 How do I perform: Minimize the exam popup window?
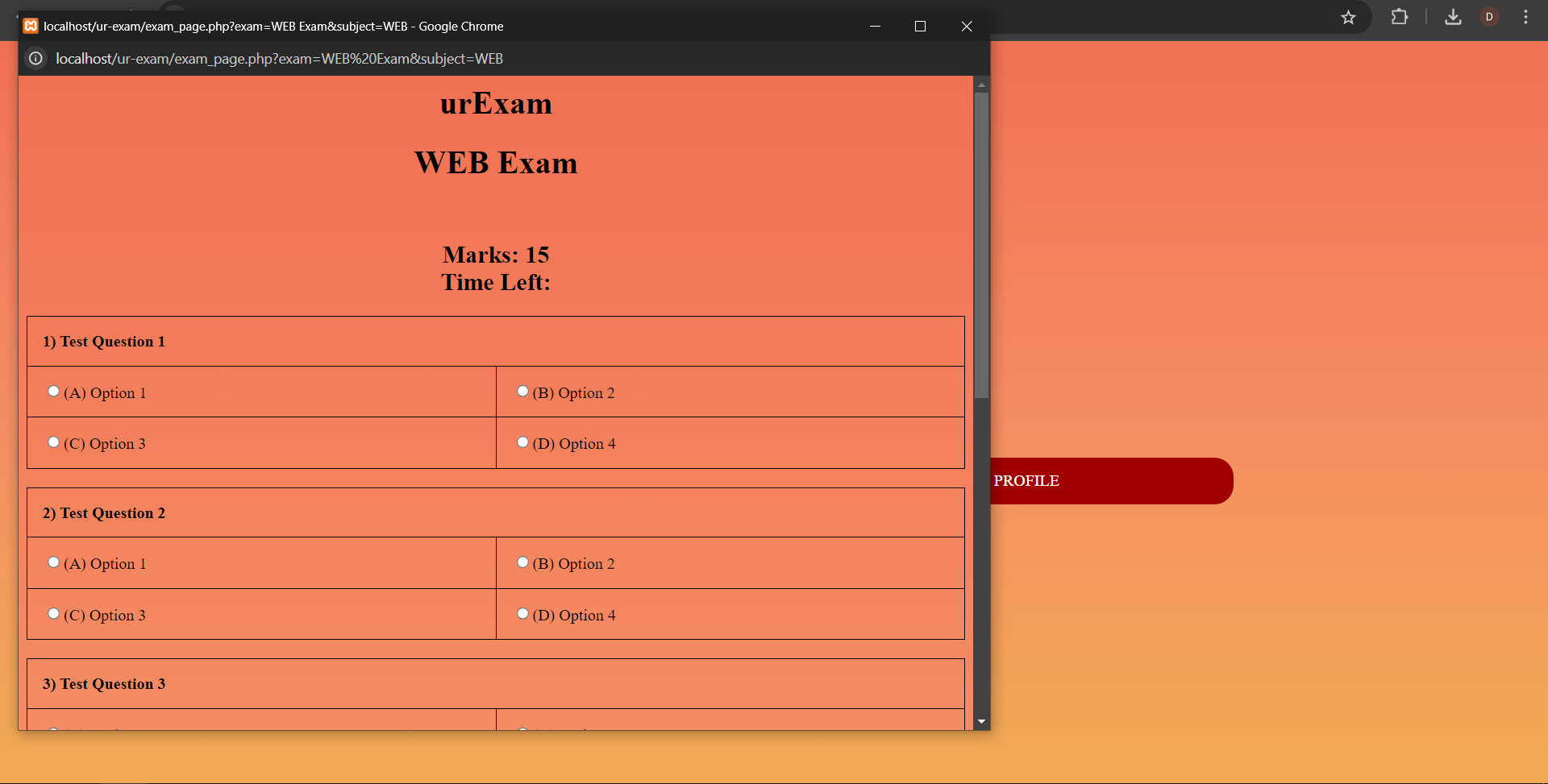coord(875,27)
